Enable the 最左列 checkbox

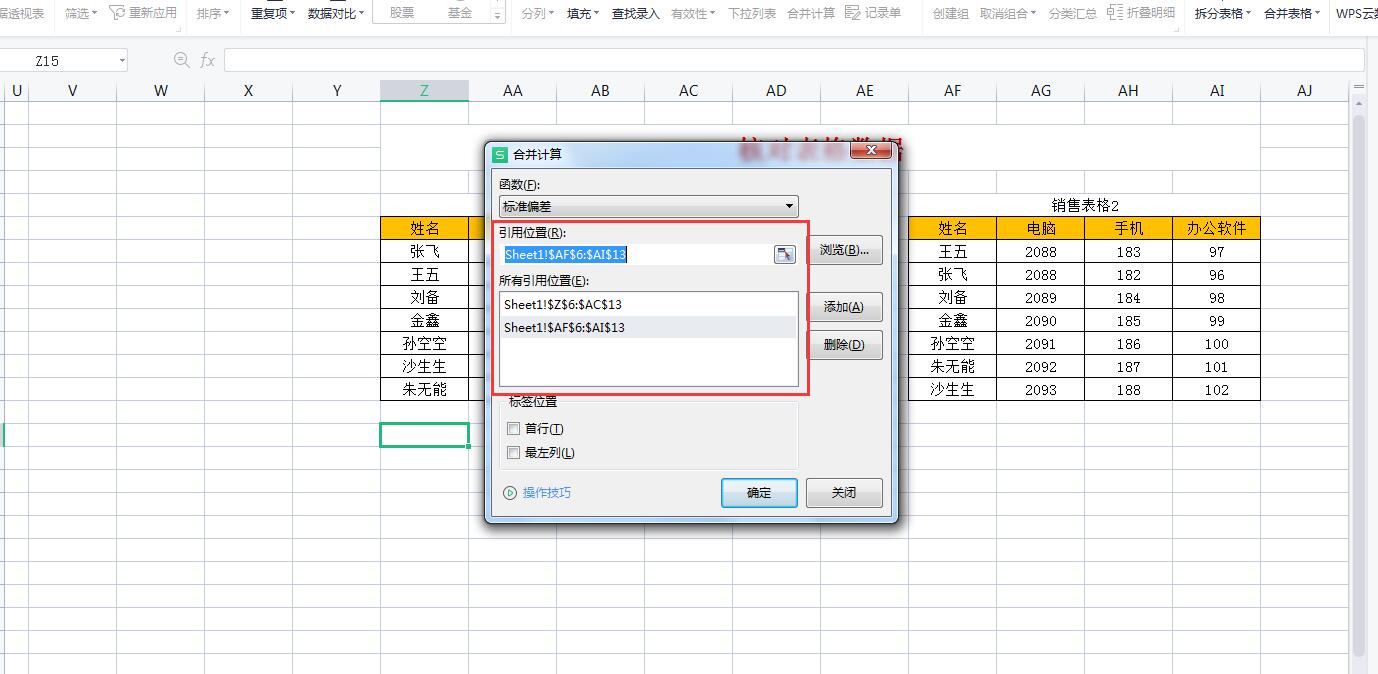point(514,453)
